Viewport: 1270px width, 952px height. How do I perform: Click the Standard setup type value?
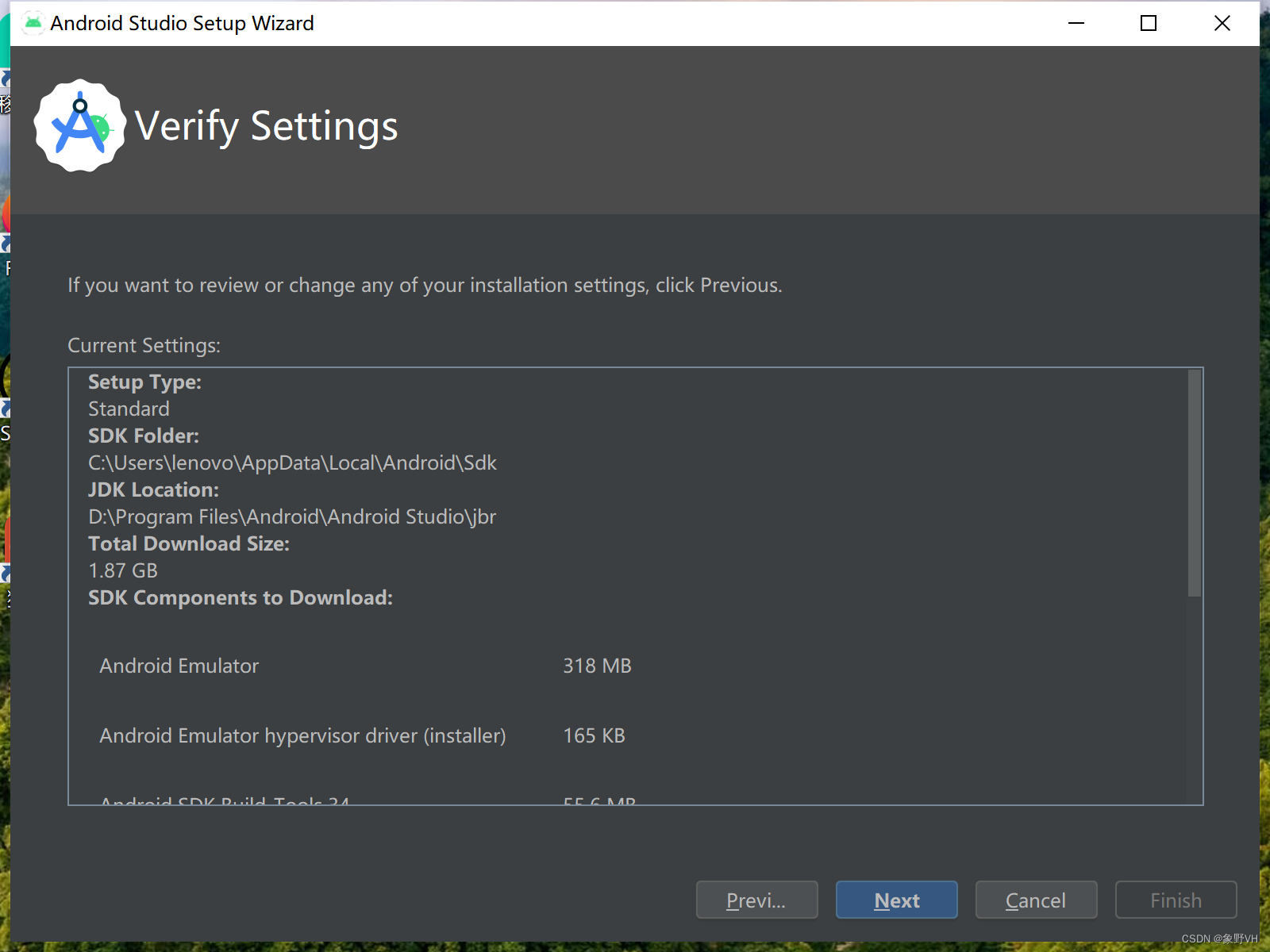point(129,409)
